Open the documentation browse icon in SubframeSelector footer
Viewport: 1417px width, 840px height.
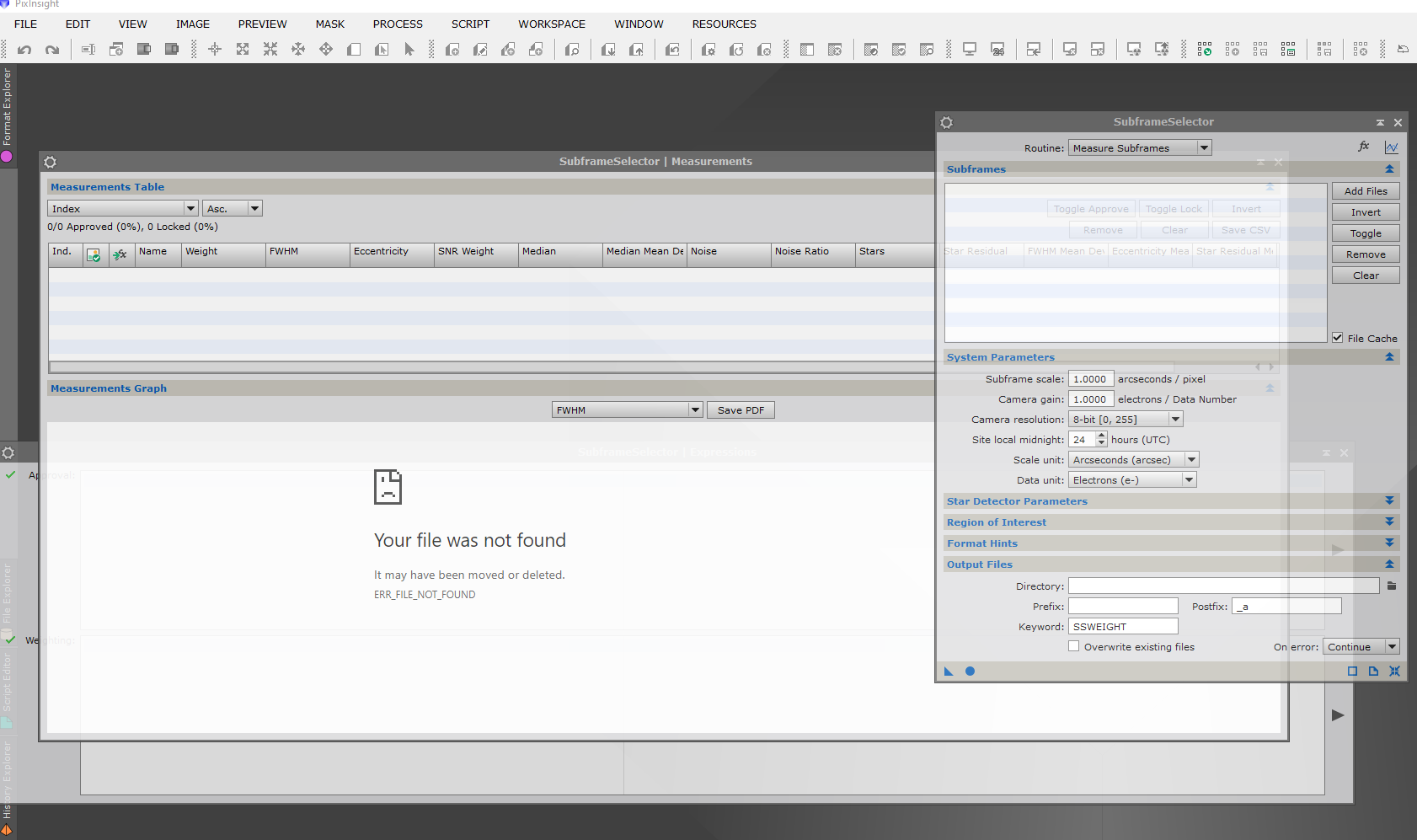tap(1373, 671)
